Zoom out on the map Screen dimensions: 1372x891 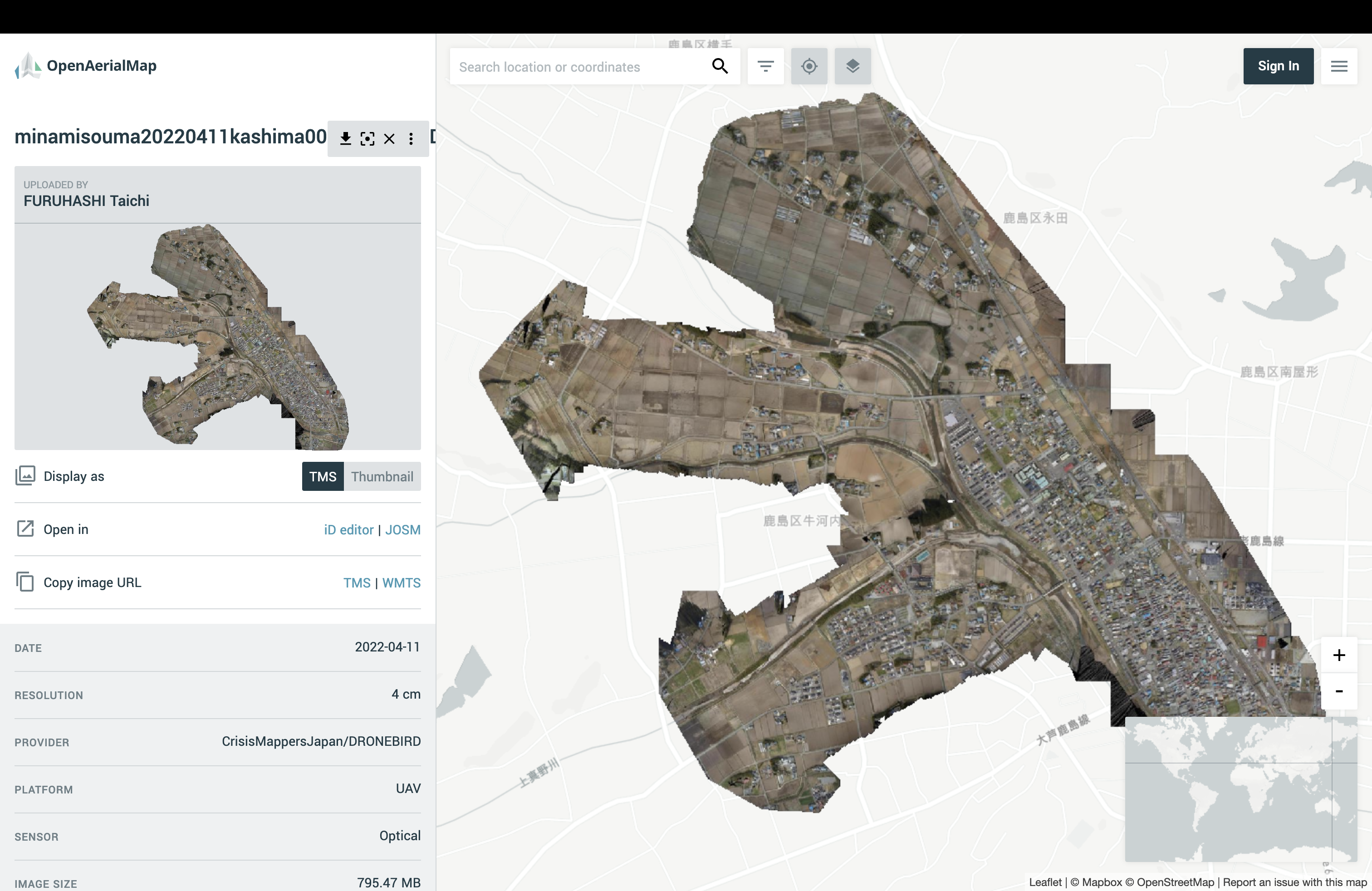click(x=1338, y=691)
